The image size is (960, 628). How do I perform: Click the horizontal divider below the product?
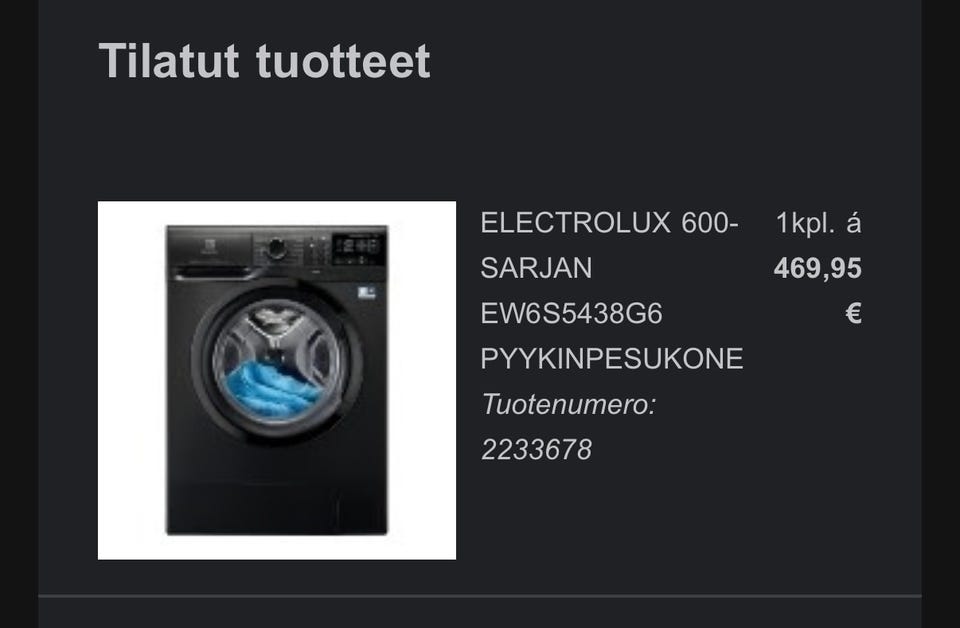pos(480,596)
